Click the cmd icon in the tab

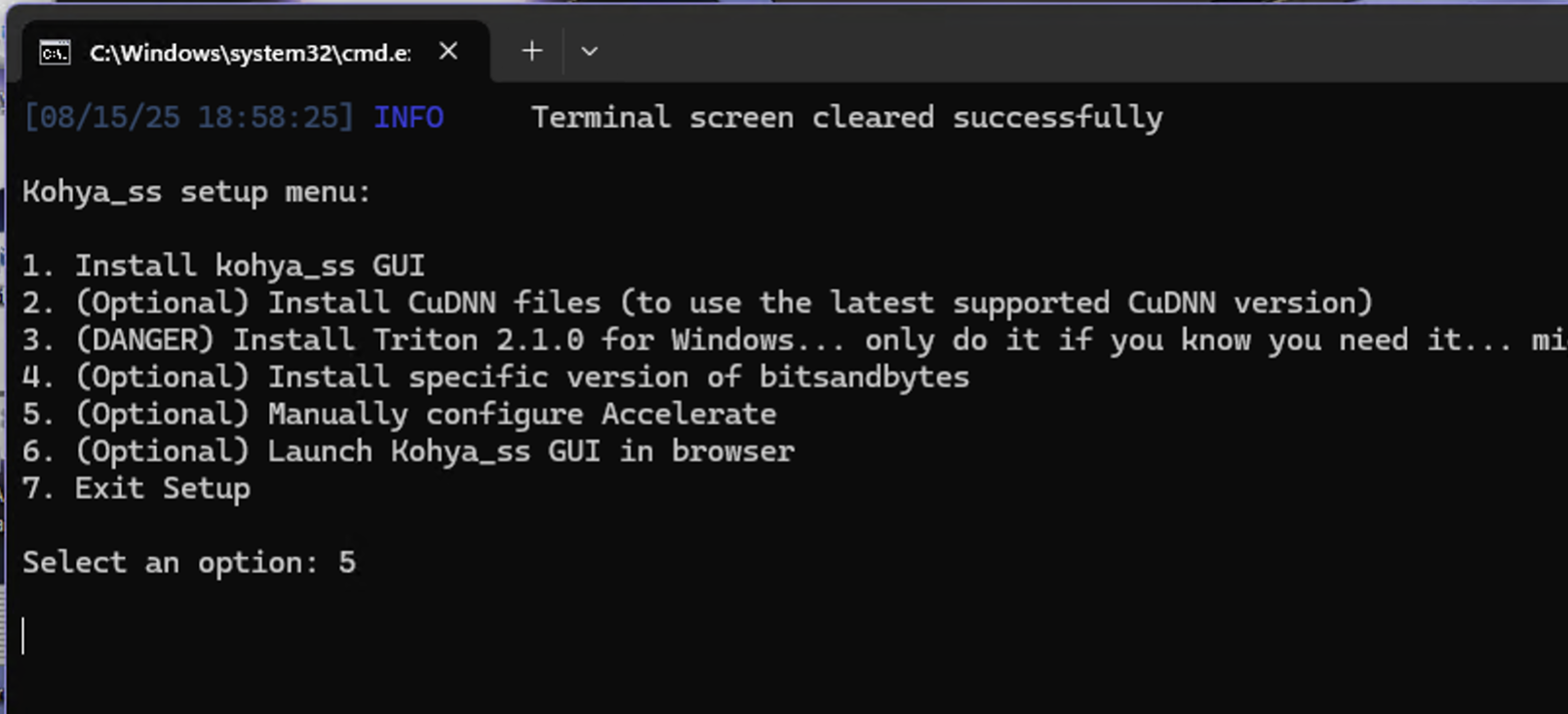(x=55, y=52)
